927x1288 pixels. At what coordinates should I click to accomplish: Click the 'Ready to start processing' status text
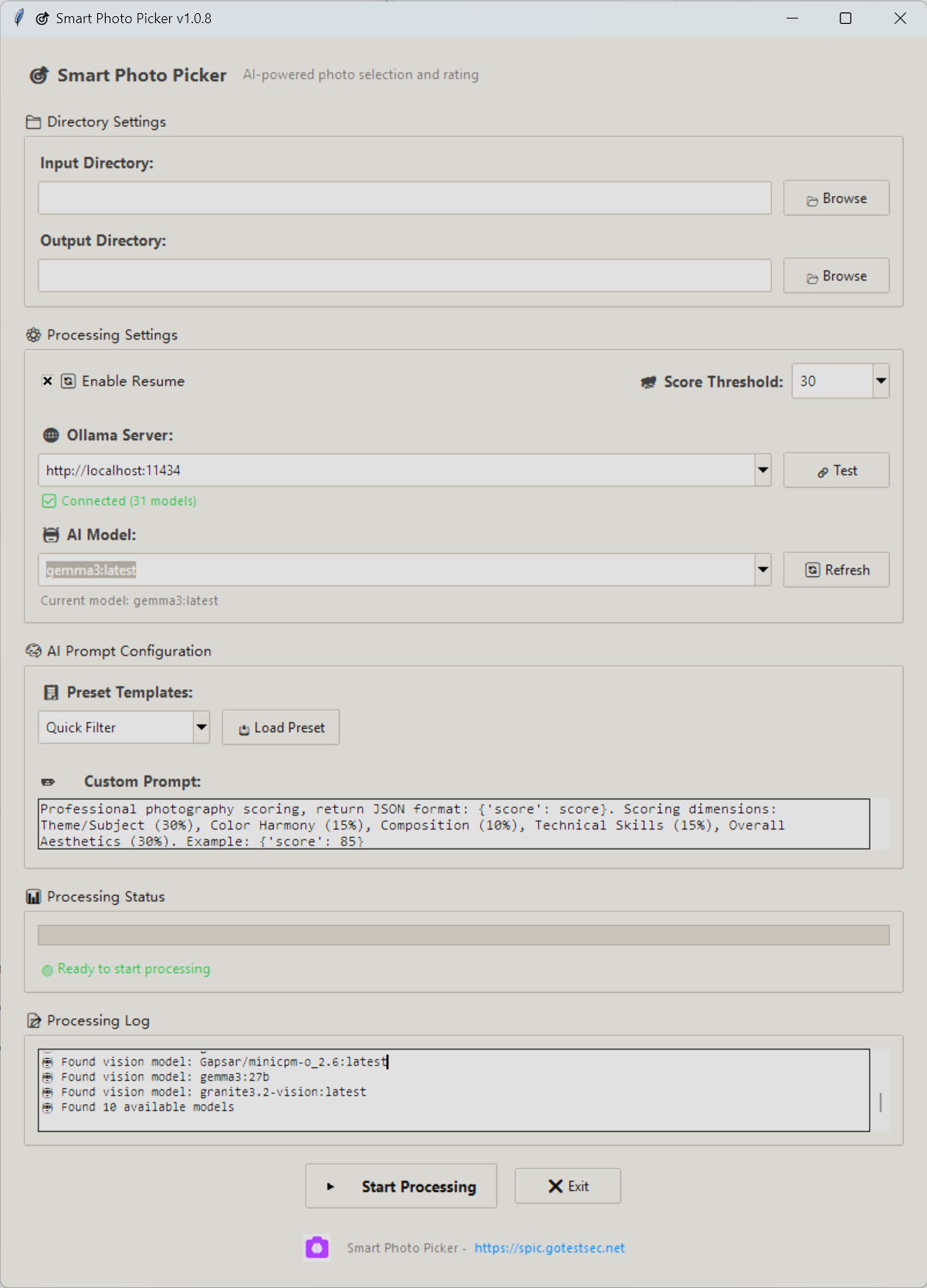click(x=134, y=969)
